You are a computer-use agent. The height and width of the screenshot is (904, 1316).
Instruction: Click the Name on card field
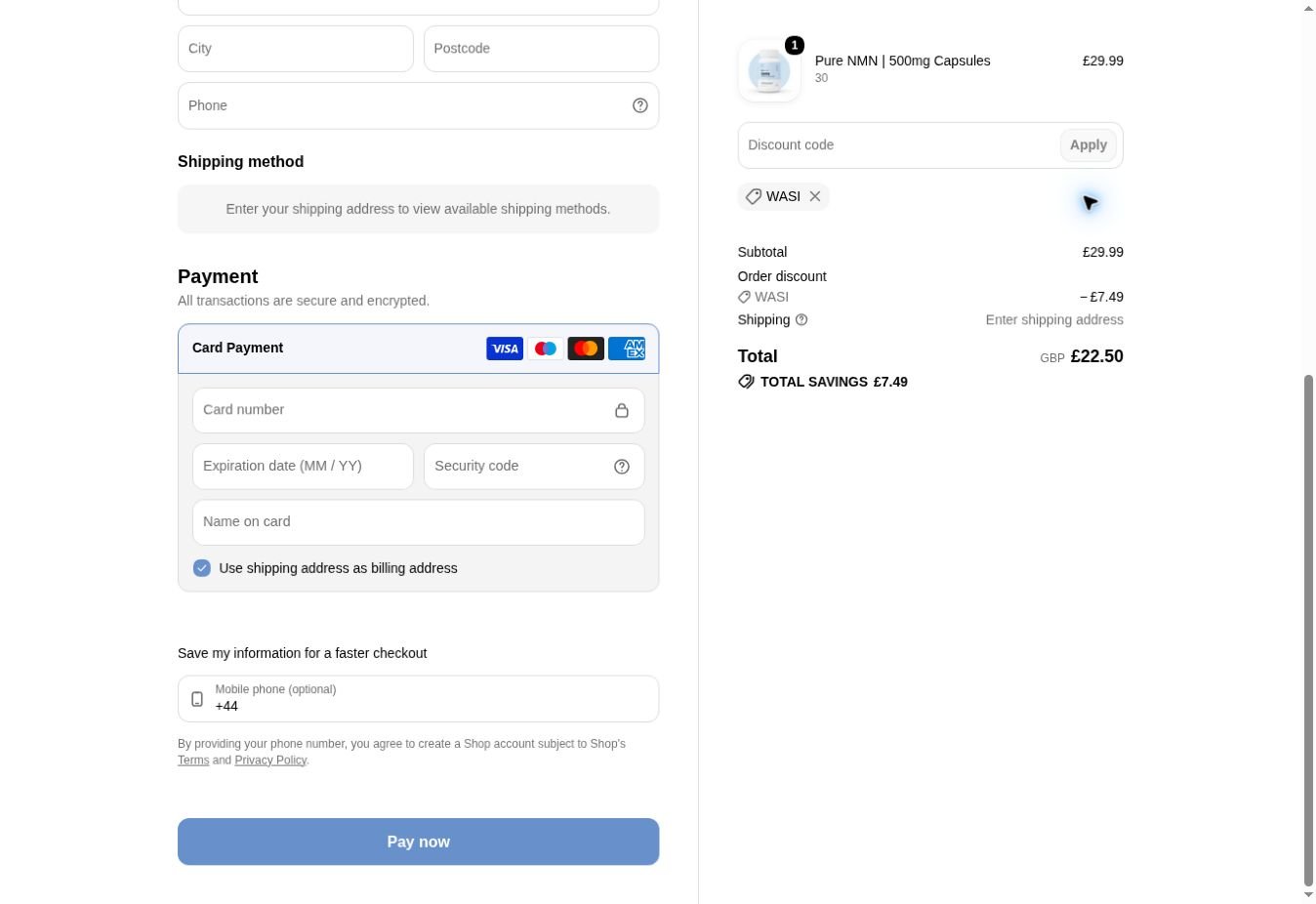pos(418,522)
